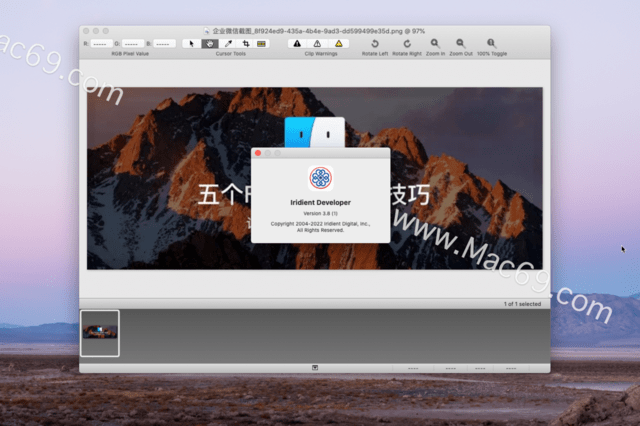
Task: Click the Rotate Left icon
Action: [375, 43]
